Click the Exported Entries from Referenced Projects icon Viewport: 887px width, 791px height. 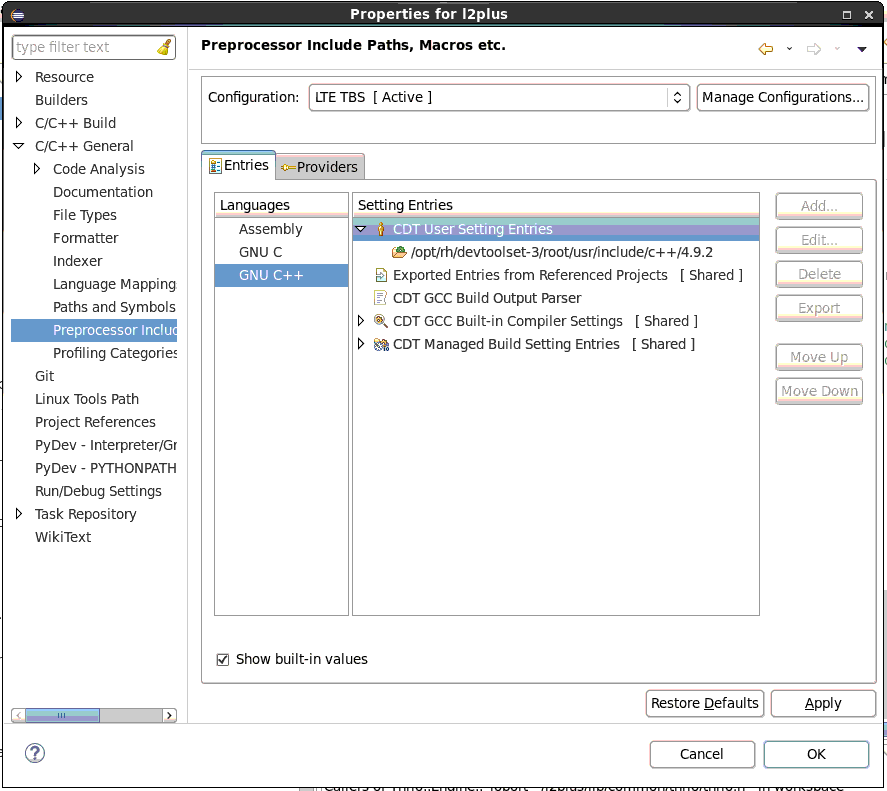(x=380, y=275)
